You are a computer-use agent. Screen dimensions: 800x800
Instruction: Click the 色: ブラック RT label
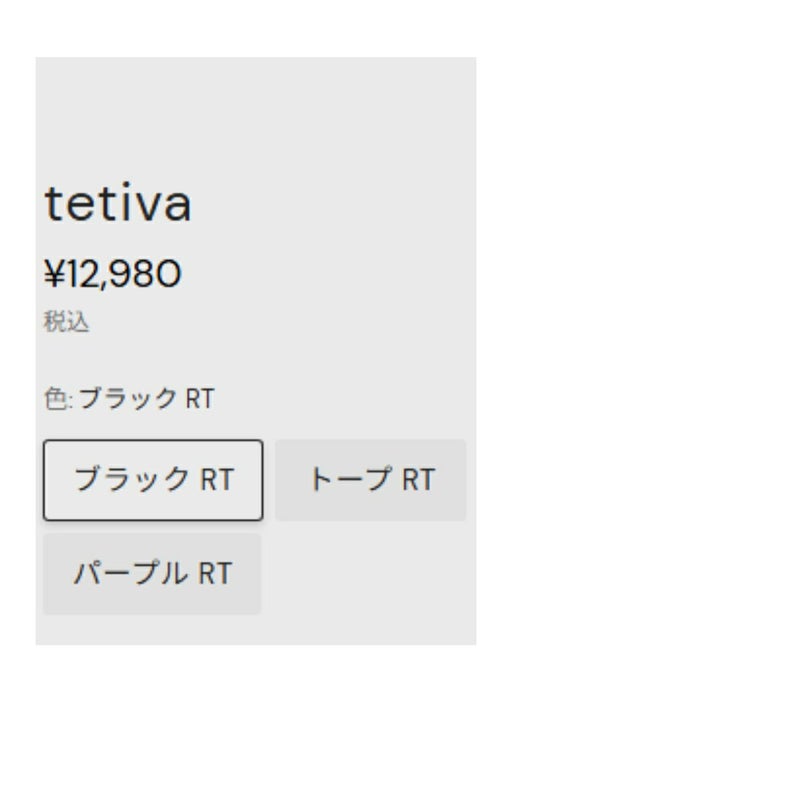point(129,399)
